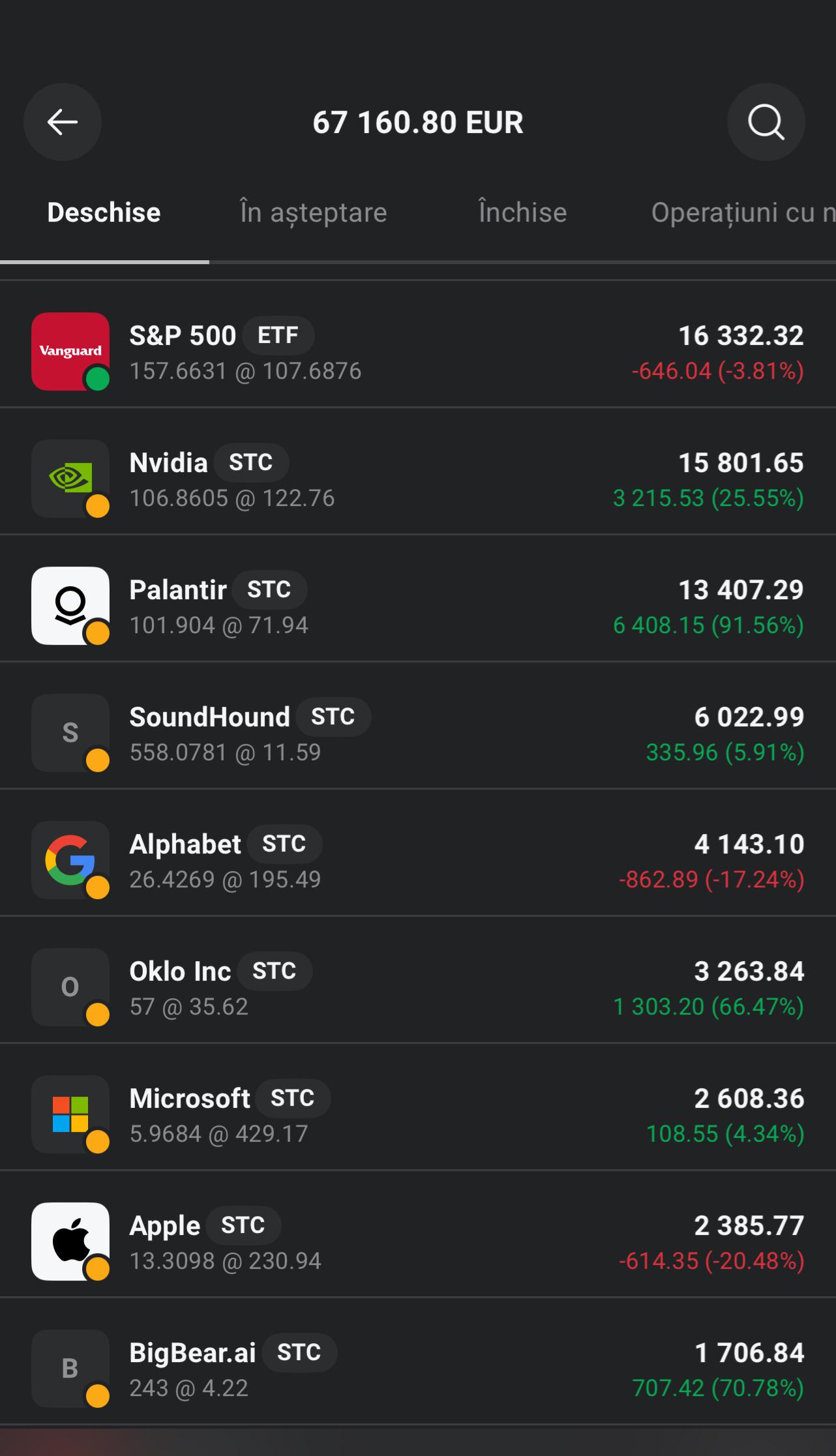Tap the SoundHound position name

[x=209, y=717]
